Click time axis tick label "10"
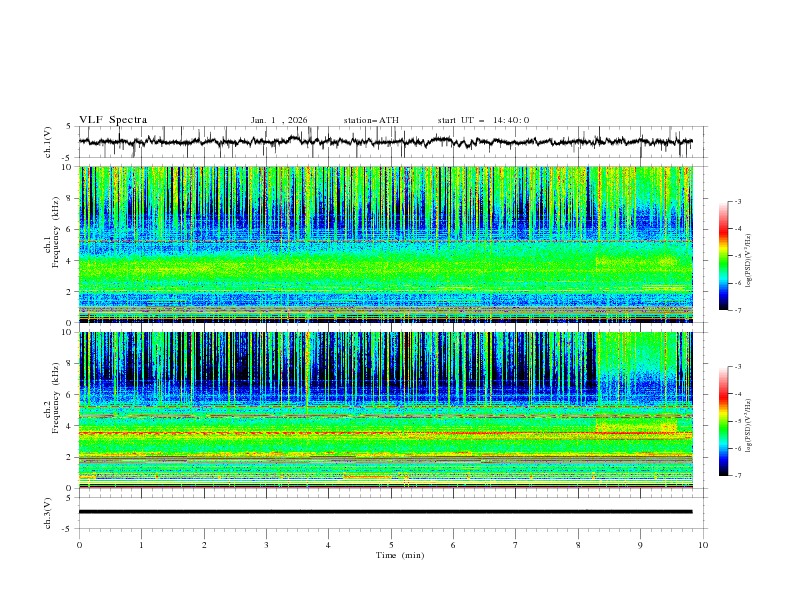This screenshot has width=792, height=612. 703,545
